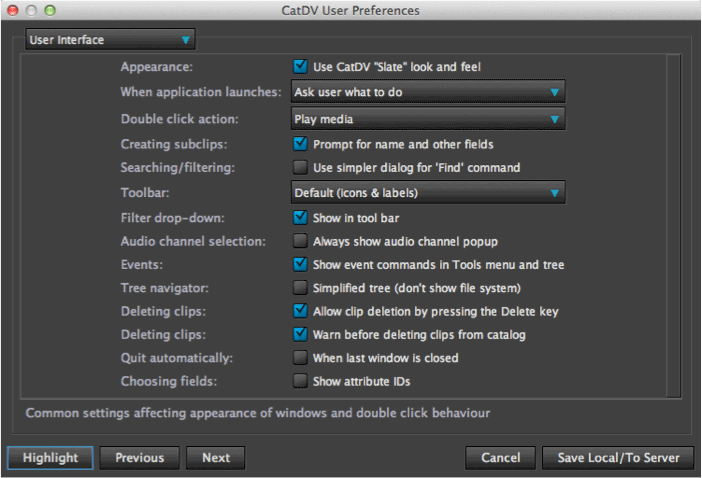Toggle Show in tool bar checkbox
Viewport: 702px width, 478px height.
point(300,216)
